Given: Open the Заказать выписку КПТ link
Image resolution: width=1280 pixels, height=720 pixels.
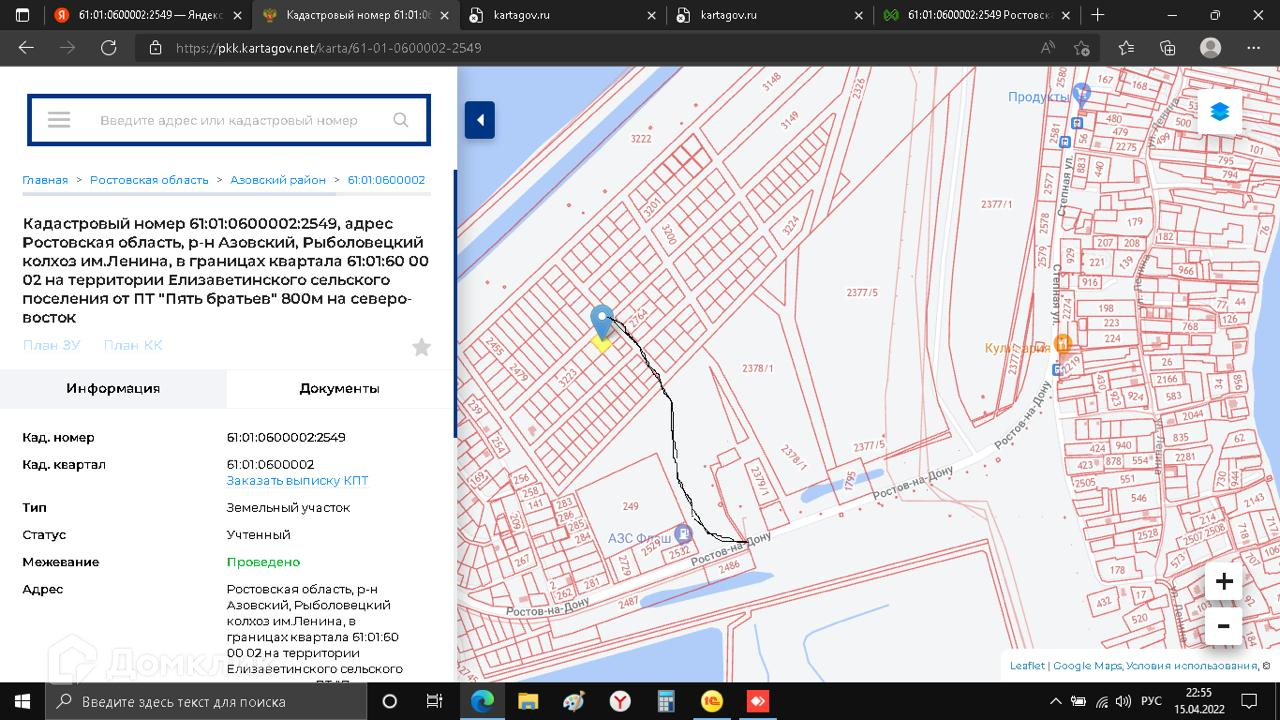Looking at the screenshot, I should point(297,480).
